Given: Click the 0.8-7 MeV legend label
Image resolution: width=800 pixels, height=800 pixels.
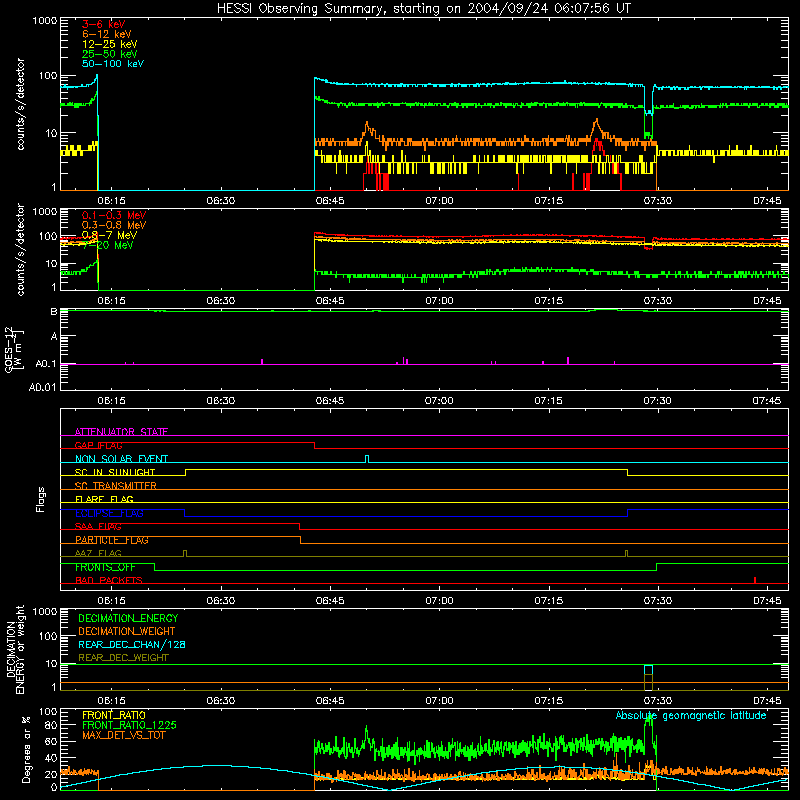Looking at the screenshot, I should 109,235.
